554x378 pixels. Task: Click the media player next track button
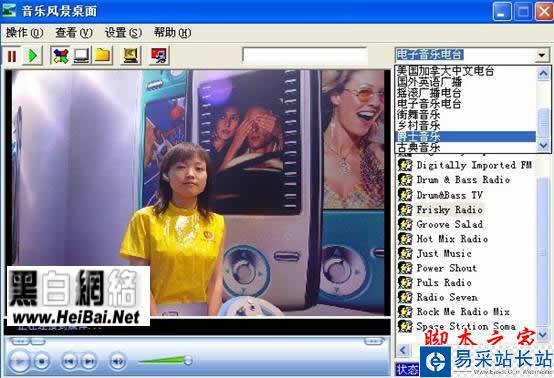pyautogui.click(x=89, y=361)
